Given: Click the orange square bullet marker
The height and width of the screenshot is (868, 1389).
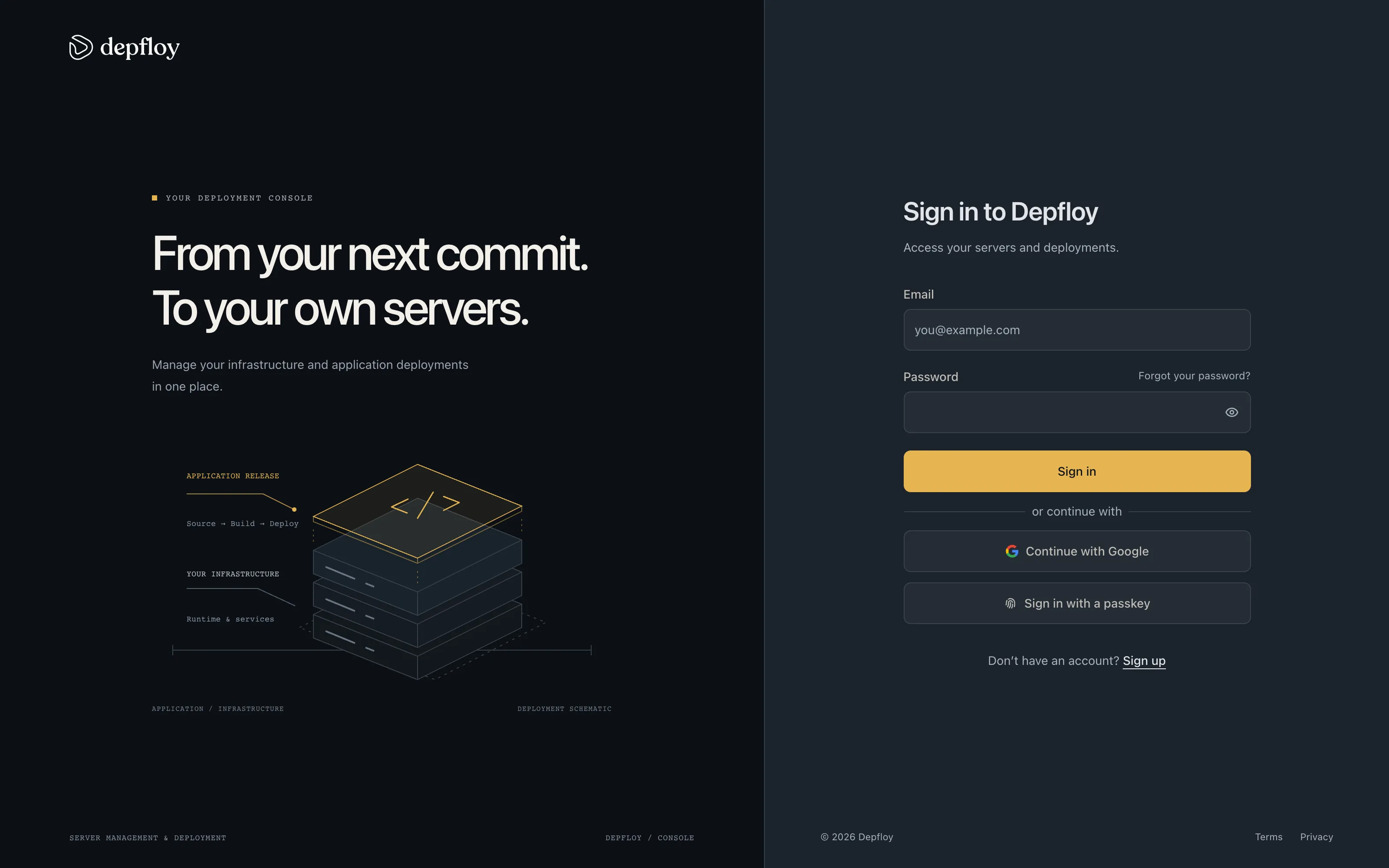Looking at the screenshot, I should point(155,198).
